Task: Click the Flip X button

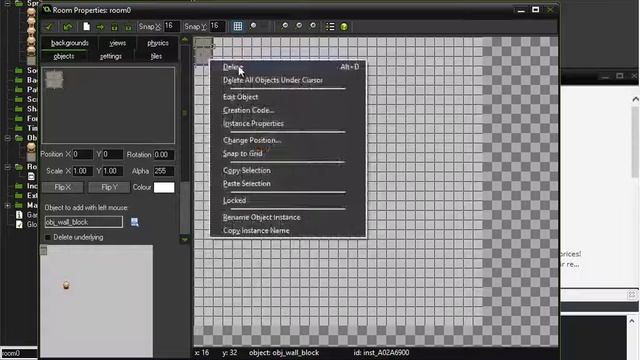Action: [x=63, y=187]
